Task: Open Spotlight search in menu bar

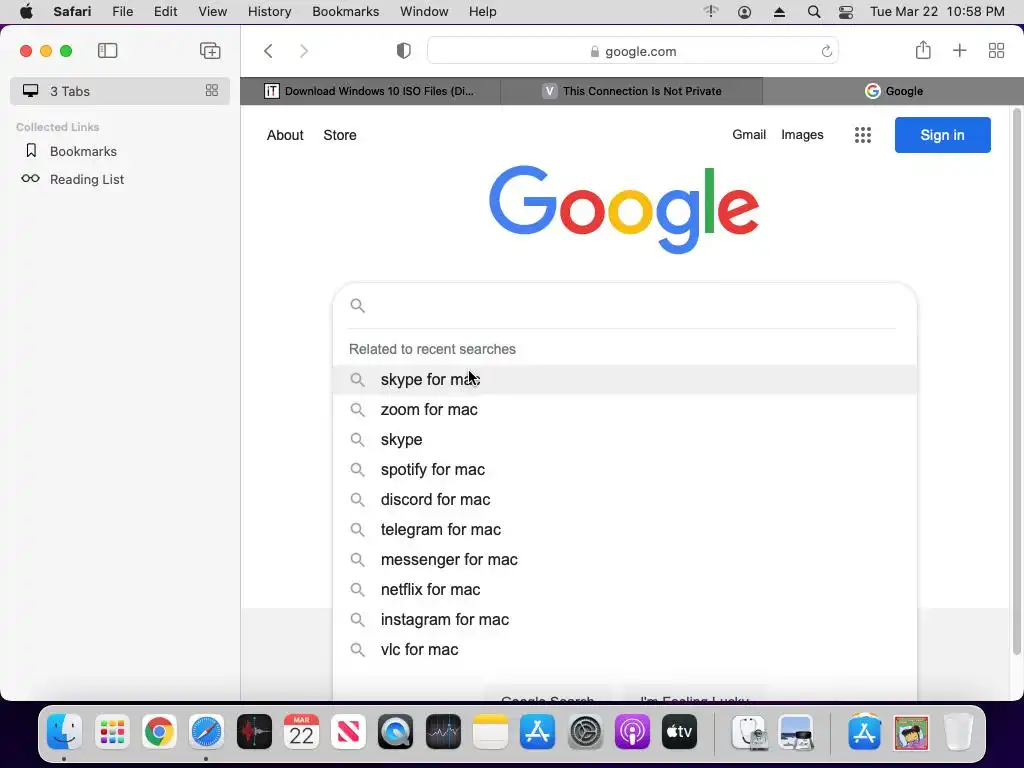Action: pyautogui.click(x=814, y=12)
